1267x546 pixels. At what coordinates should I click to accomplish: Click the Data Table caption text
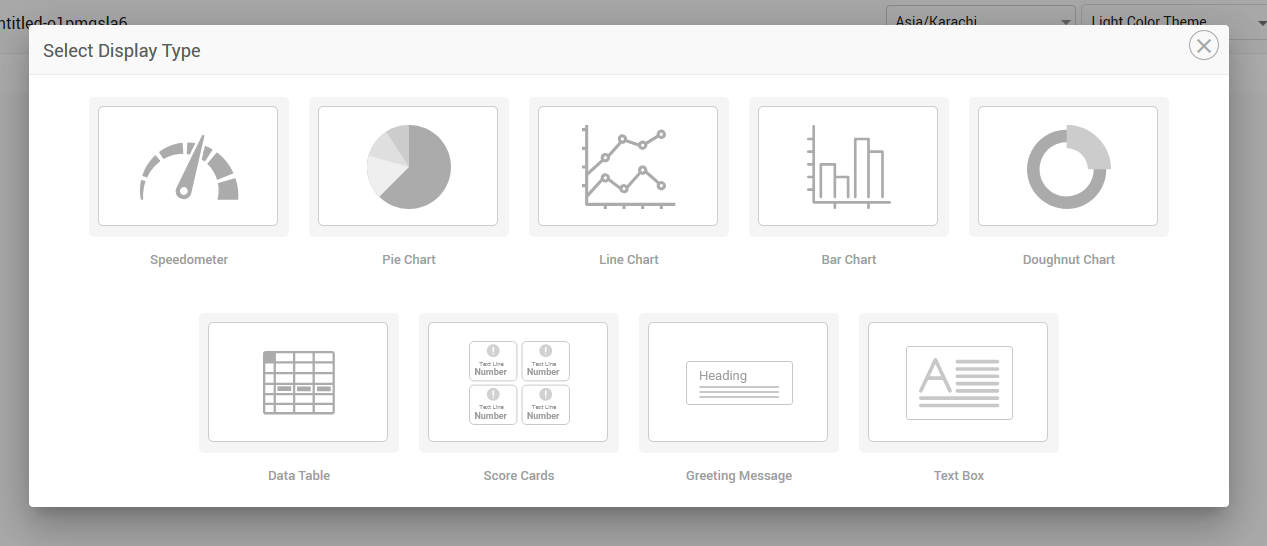(299, 476)
